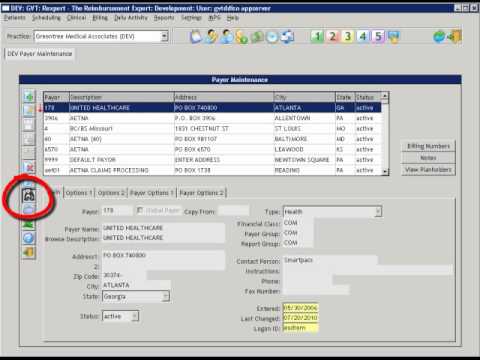
Task: Click the Copy From field
Action: tap(234, 211)
